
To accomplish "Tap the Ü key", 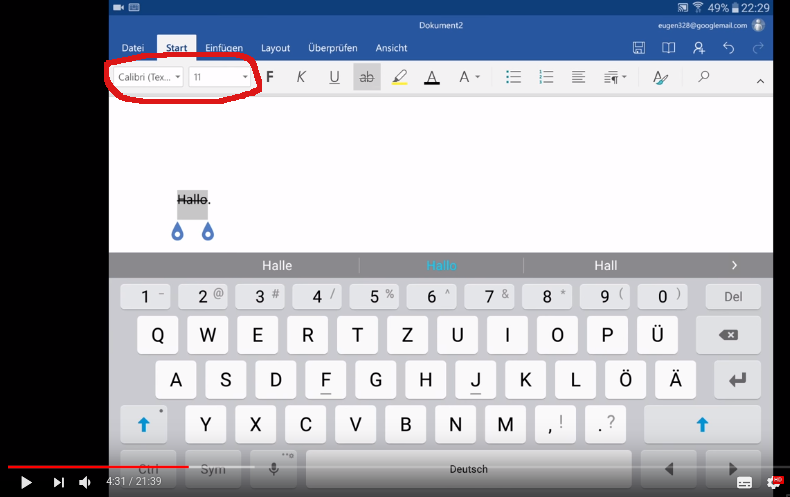I will coord(657,335).
